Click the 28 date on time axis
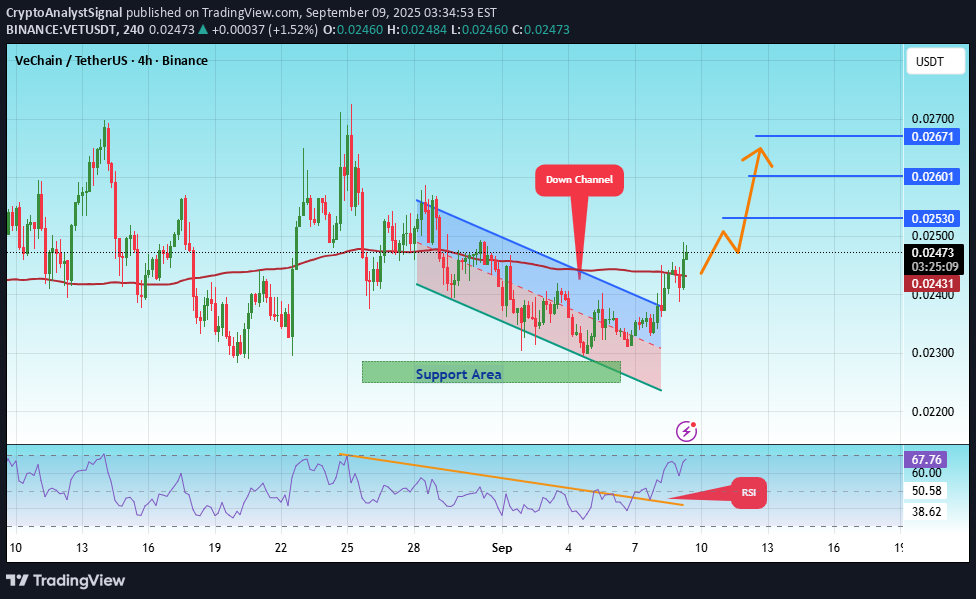The width and height of the screenshot is (976, 599). tap(414, 548)
